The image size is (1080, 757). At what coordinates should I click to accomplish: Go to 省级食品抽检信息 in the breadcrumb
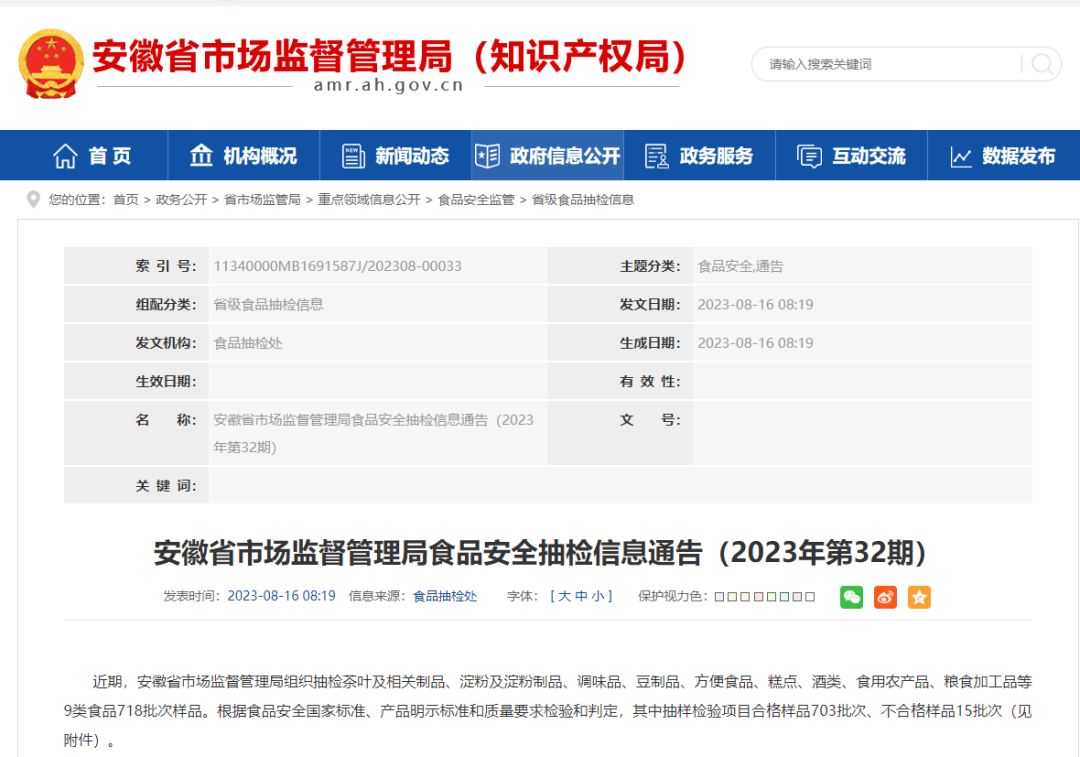click(583, 200)
